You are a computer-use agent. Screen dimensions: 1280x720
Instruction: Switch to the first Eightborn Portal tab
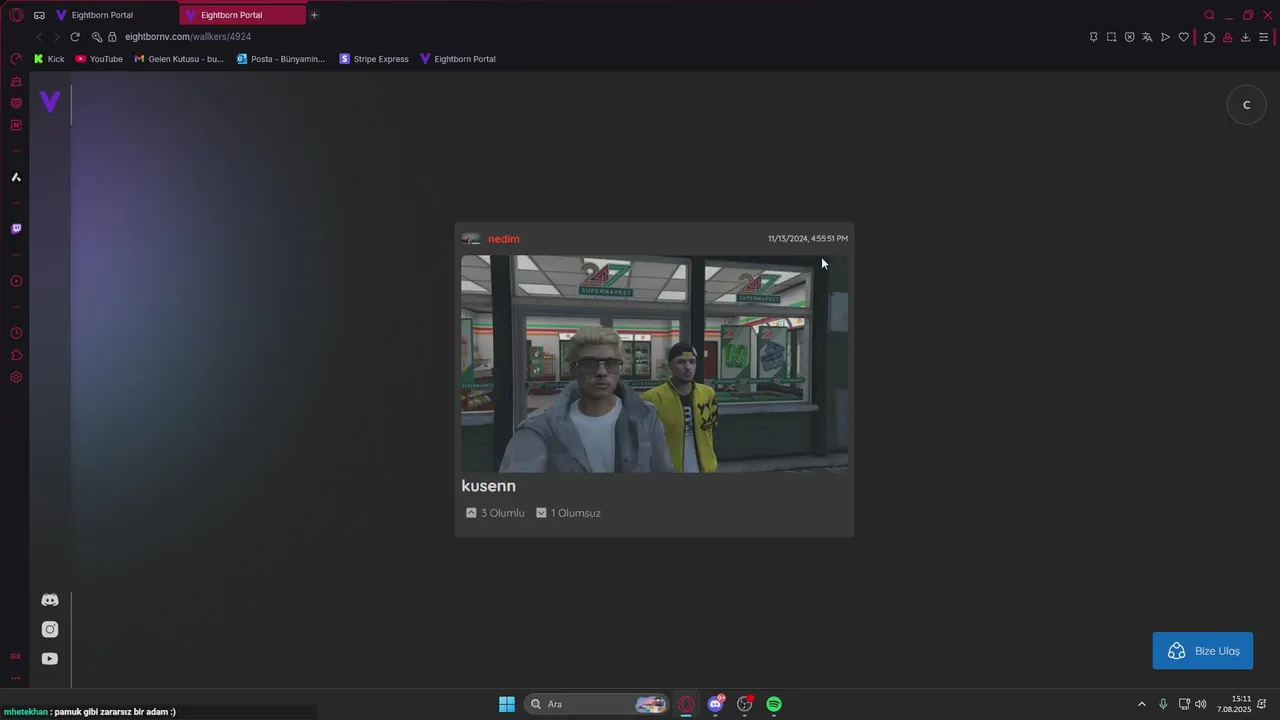pos(115,15)
